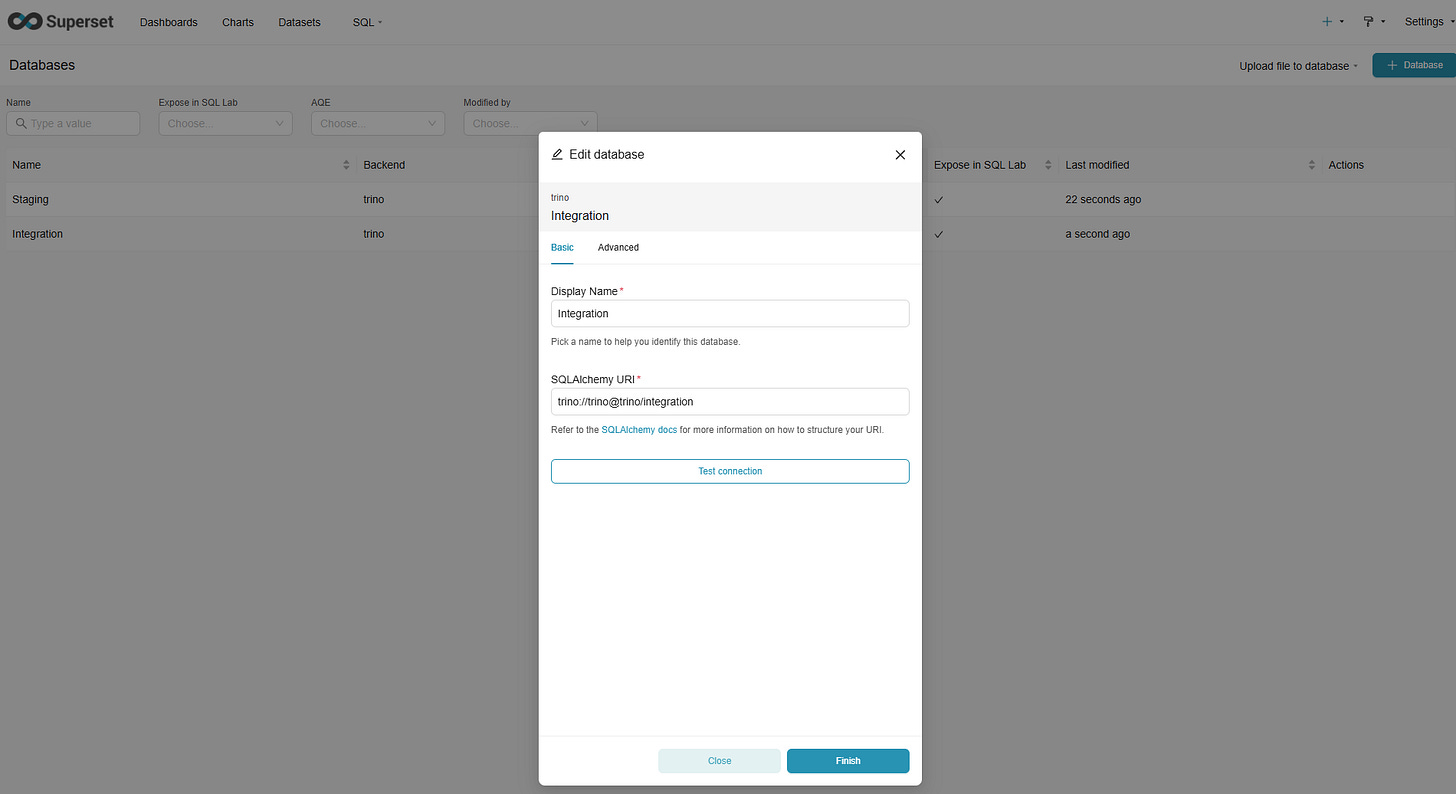1456x794 pixels.
Task: Click Finish to save the database
Action: click(848, 761)
